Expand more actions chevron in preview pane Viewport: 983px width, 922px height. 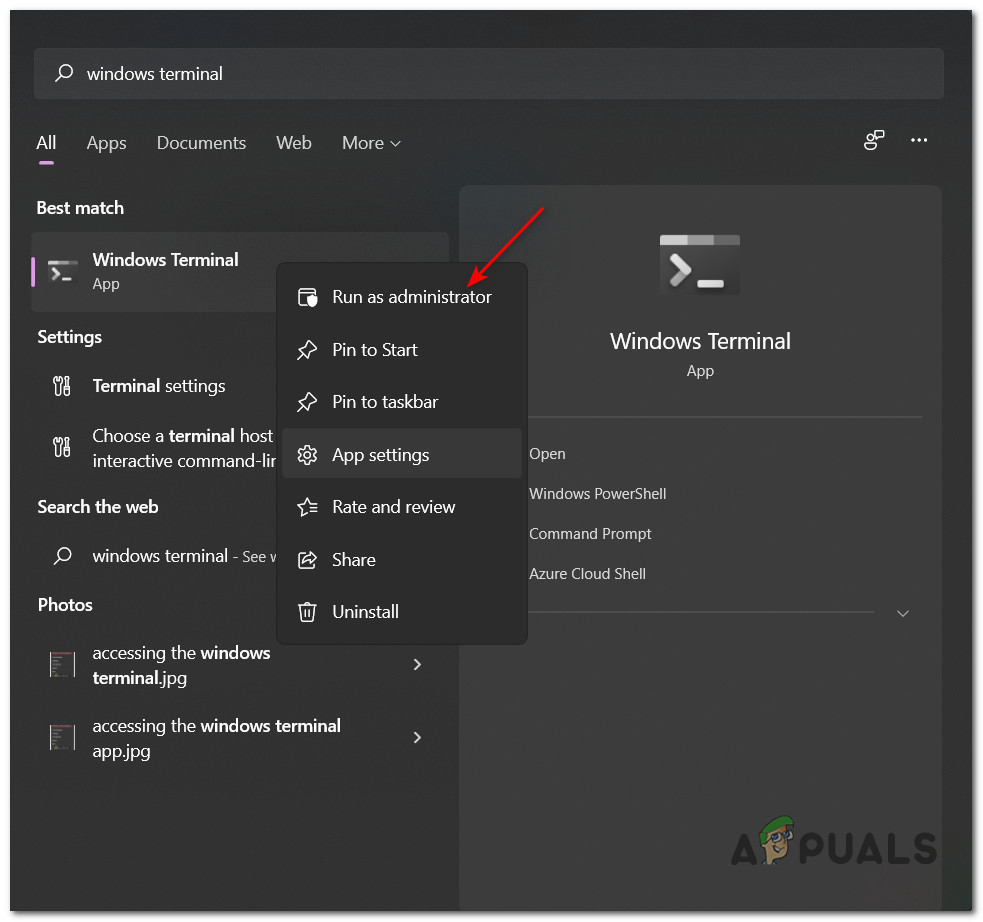click(x=903, y=614)
